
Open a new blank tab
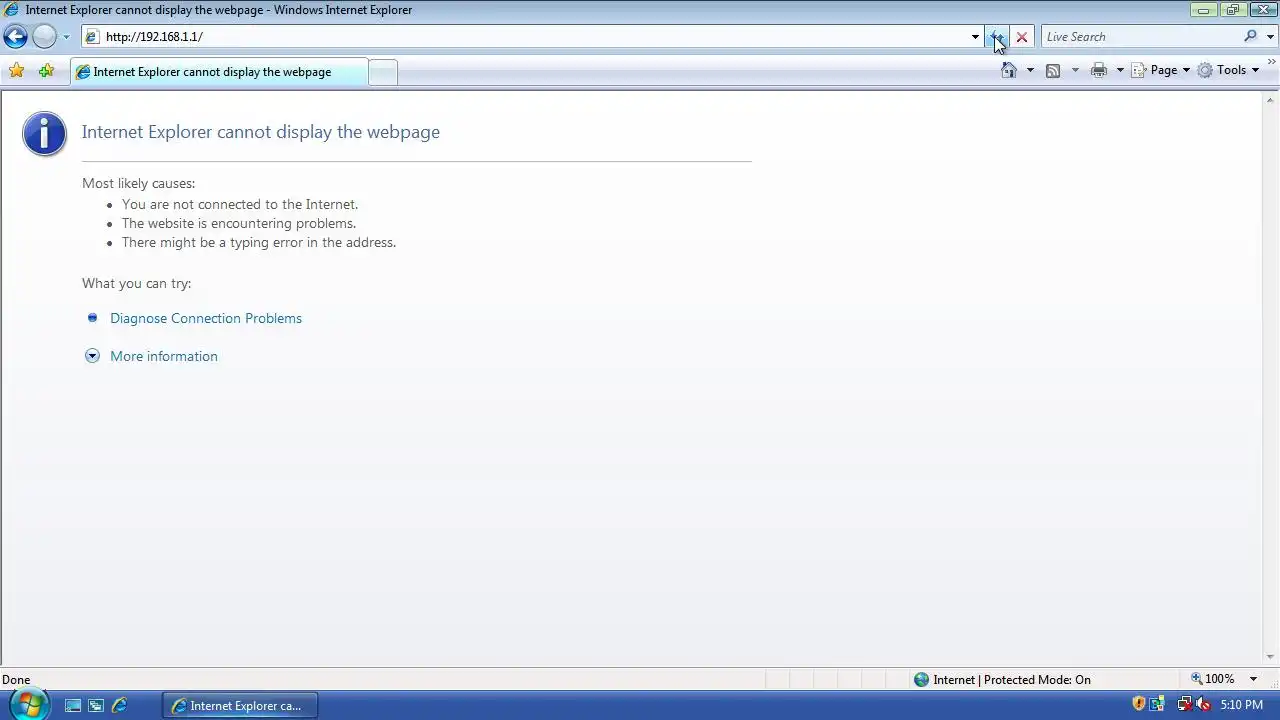383,72
